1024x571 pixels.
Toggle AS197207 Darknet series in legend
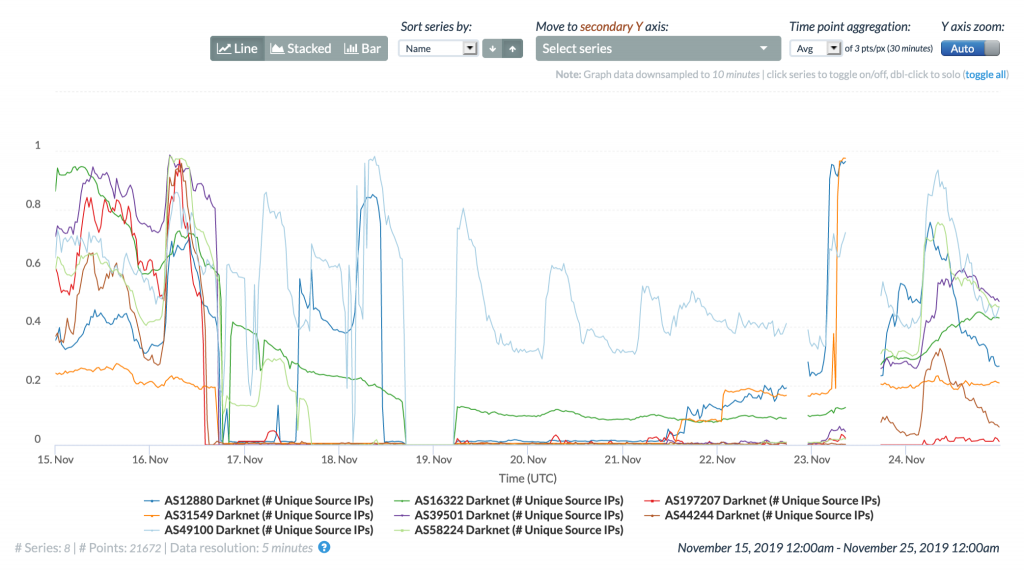(x=762, y=500)
